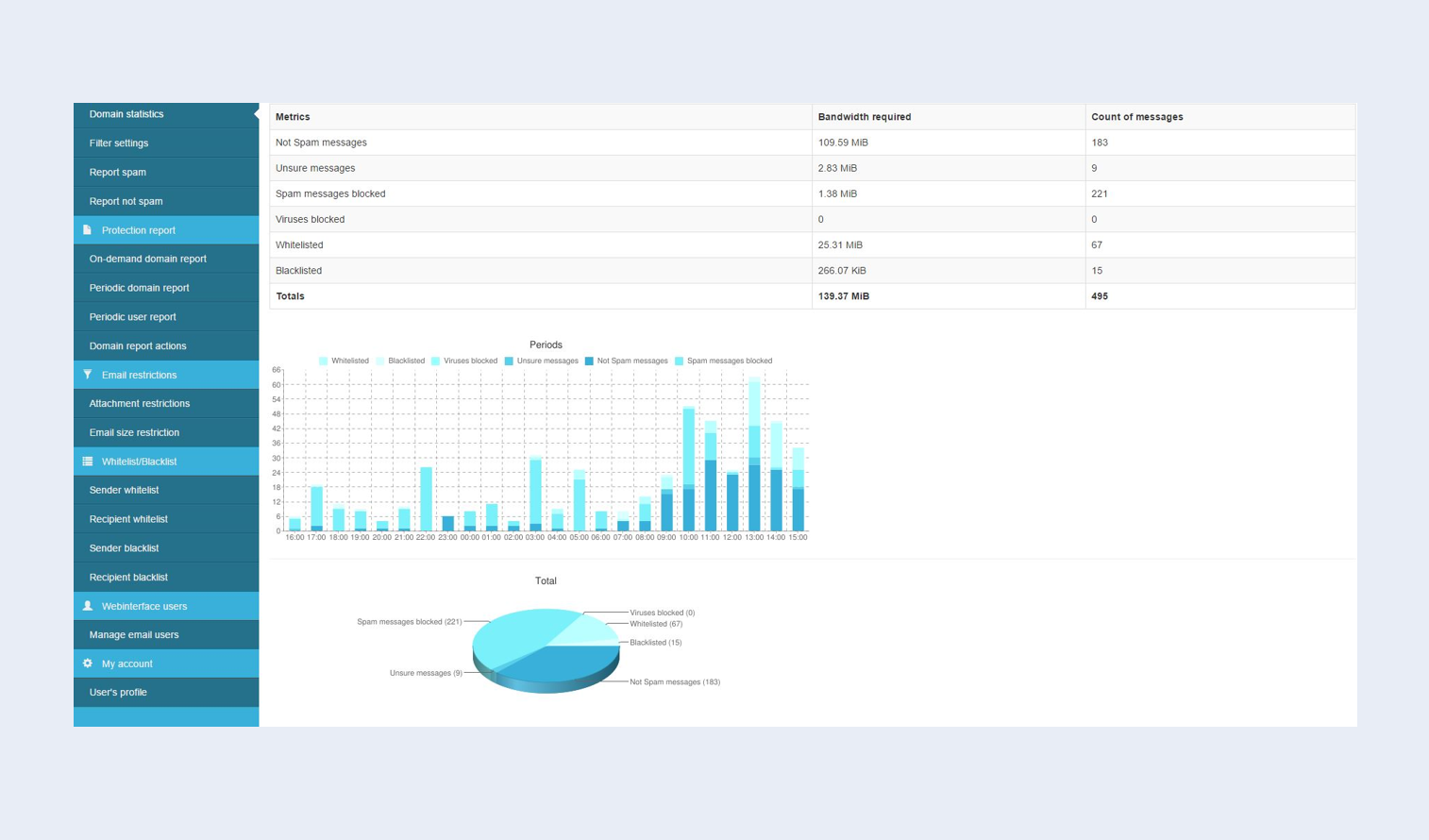Open Manage email users
This screenshot has height=840, width=1429.
pyautogui.click(x=166, y=634)
